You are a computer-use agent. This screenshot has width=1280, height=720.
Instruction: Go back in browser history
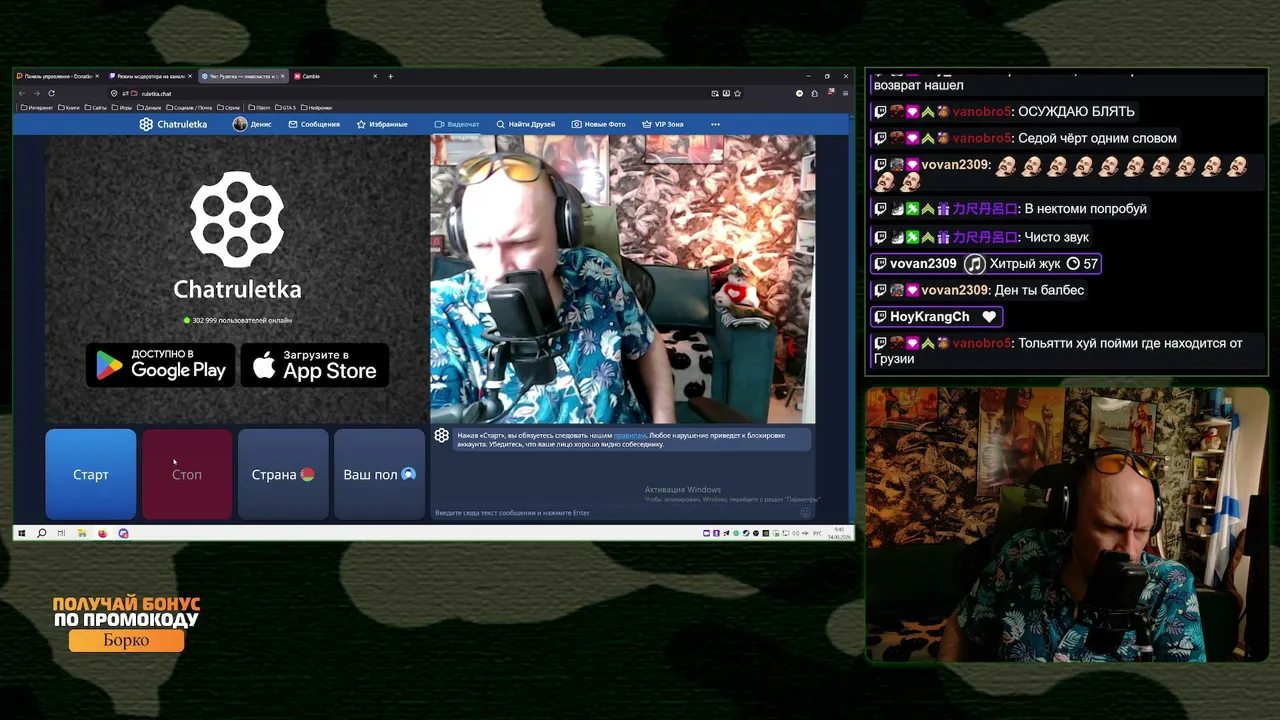(22, 93)
